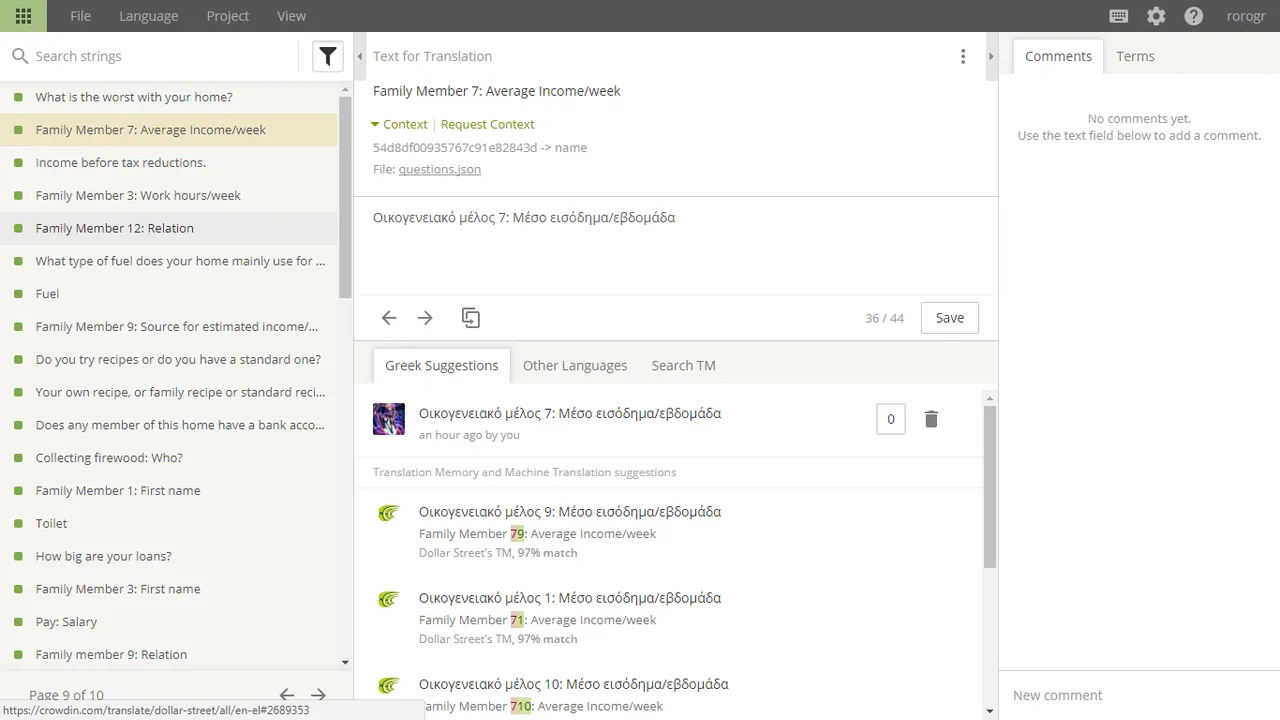1280x720 pixels.
Task: Click into the Greek translation text area
Action: tap(676, 245)
